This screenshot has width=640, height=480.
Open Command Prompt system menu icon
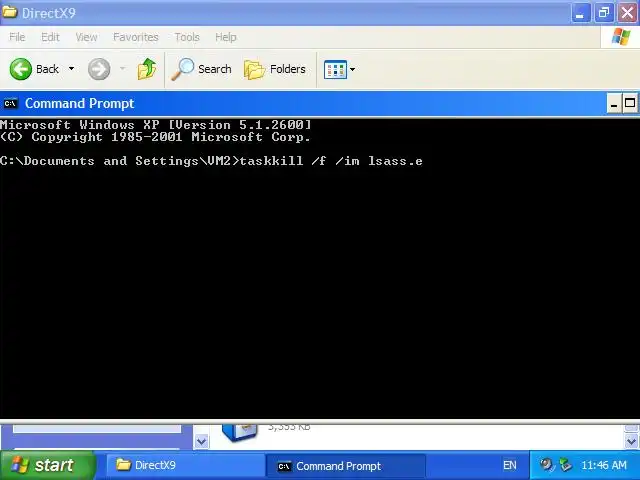[11, 104]
